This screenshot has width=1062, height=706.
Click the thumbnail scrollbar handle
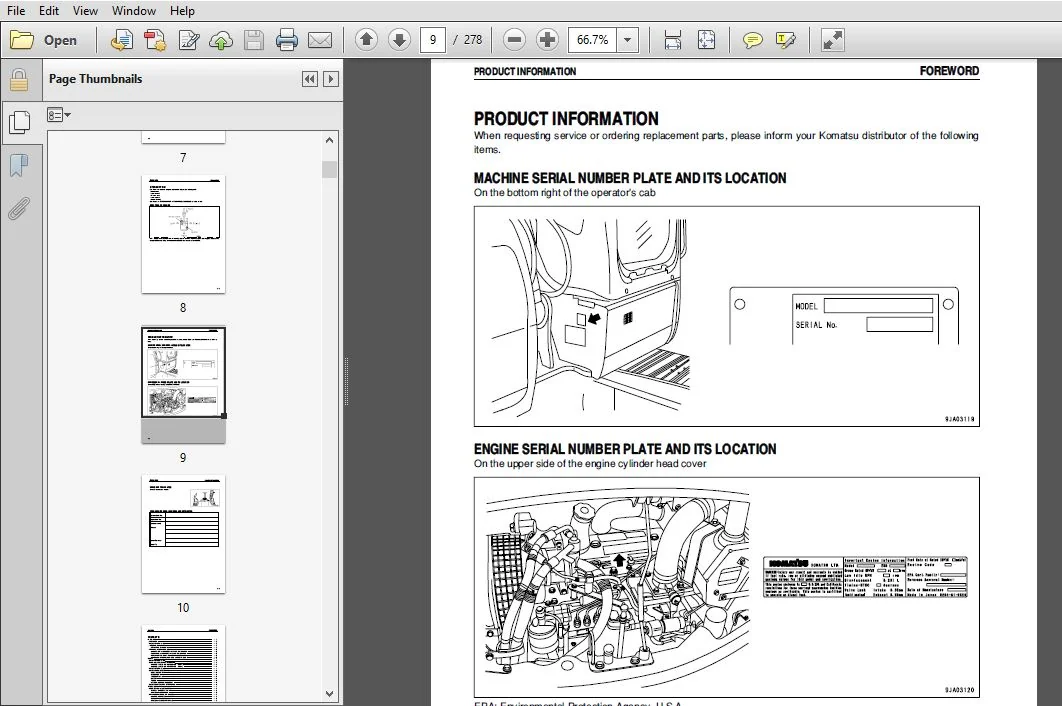coord(329,169)
